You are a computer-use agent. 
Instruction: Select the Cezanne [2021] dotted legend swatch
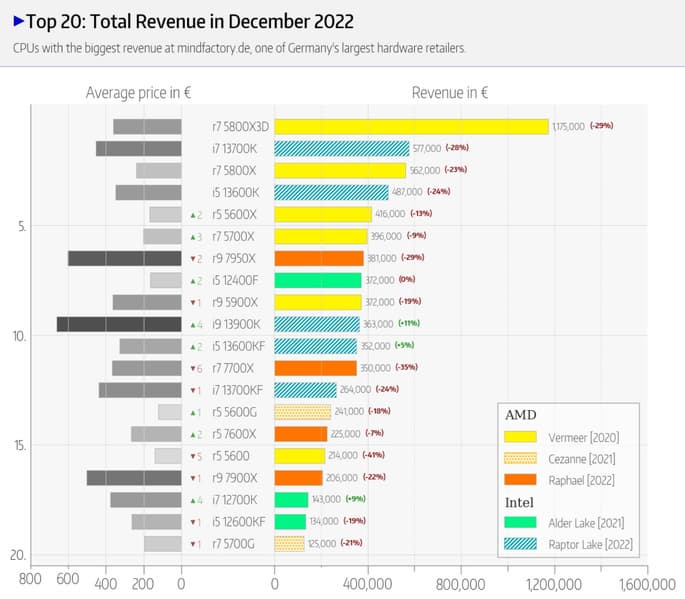click(520, 458)
